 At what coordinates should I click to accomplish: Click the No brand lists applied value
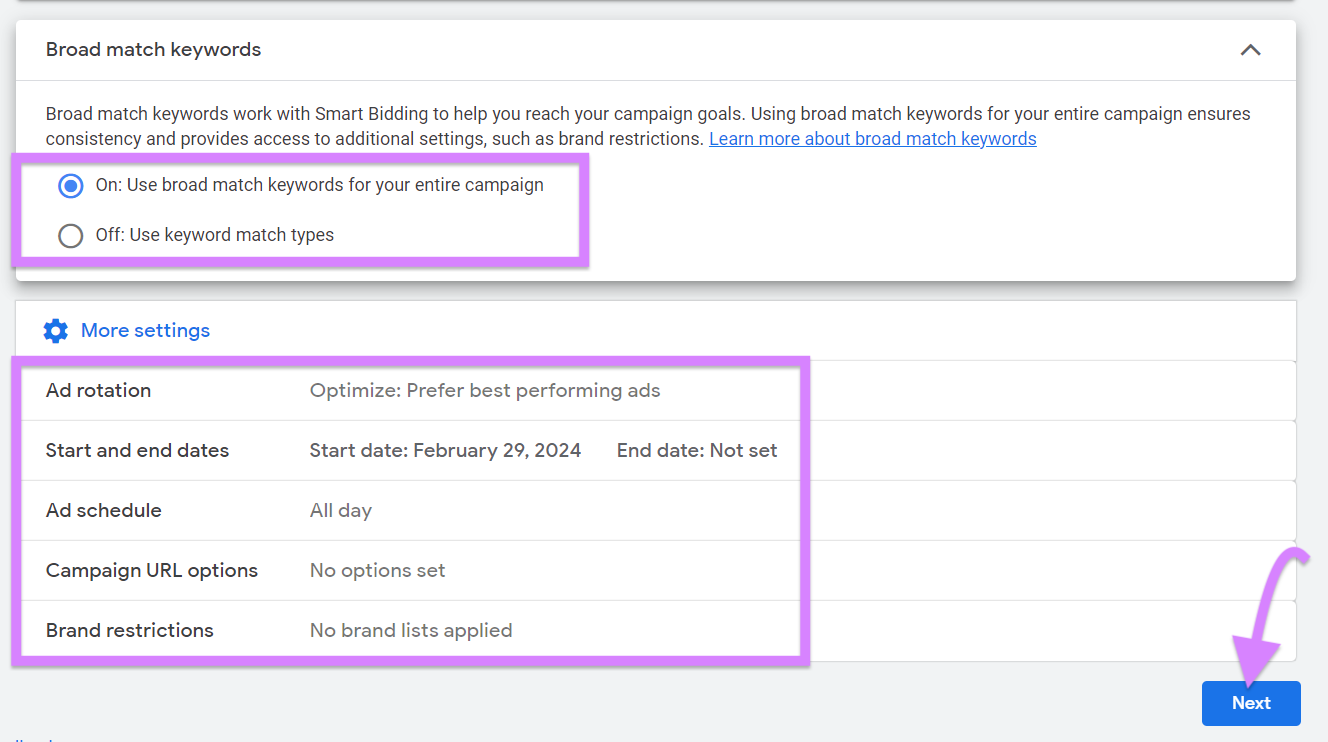(x=411, y=630)
